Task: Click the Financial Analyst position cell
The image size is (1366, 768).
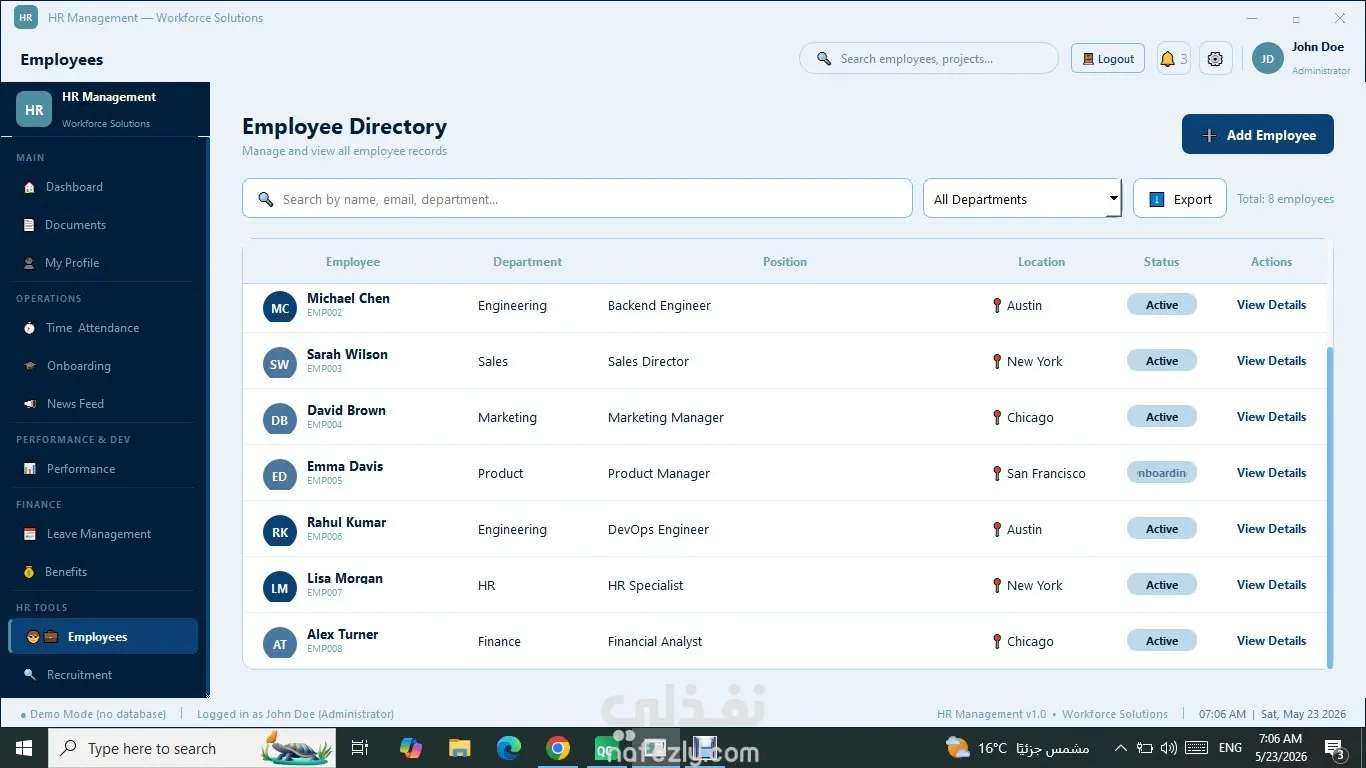Action: click(x=655, y=642)
